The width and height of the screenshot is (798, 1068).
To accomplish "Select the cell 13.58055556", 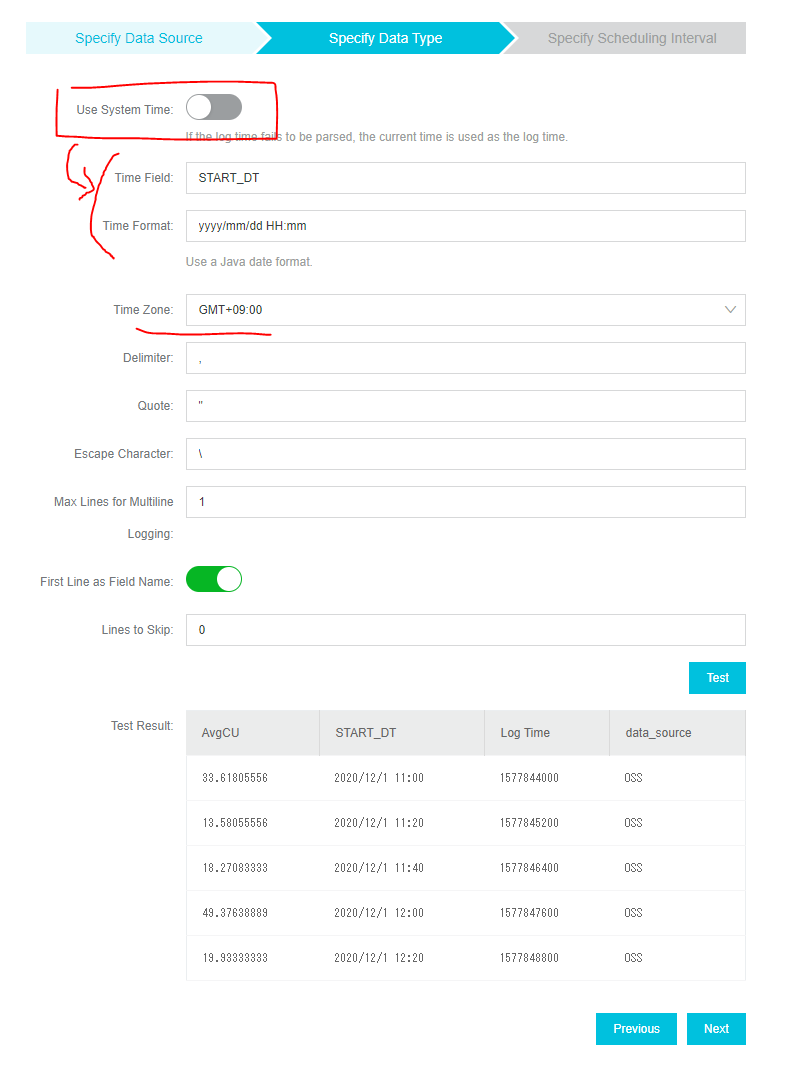I will (x=235, y=823).
